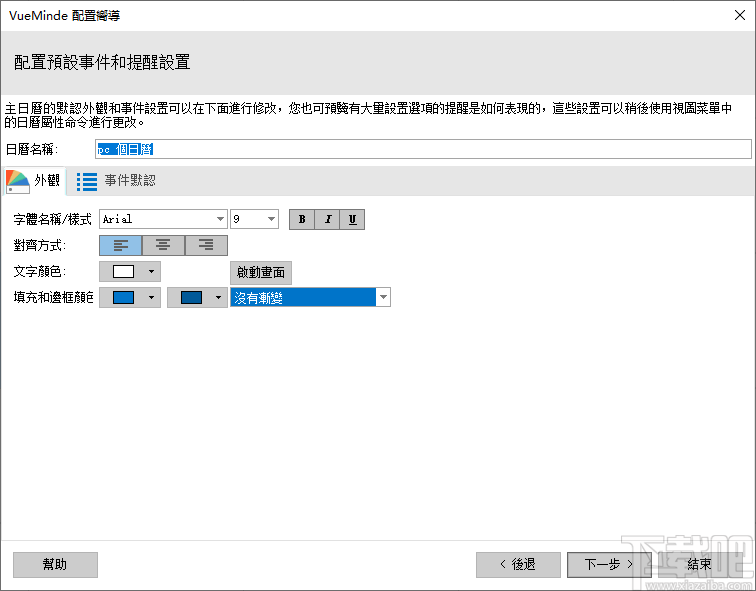The width and height of the screenshot is (756, 591).
Task: Click the white text color swatch
Action: [x=123, y=271]
